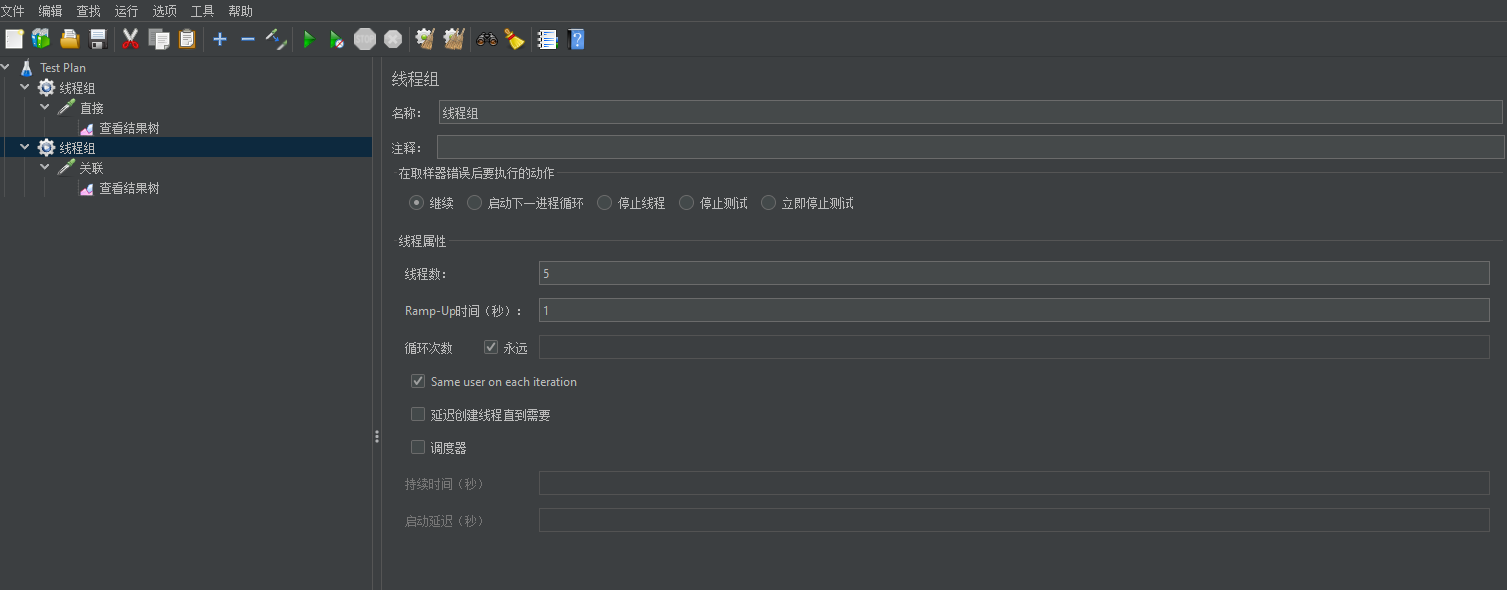Click the green Start test button
Viewport: 1507px width, 590px height.
309,39
